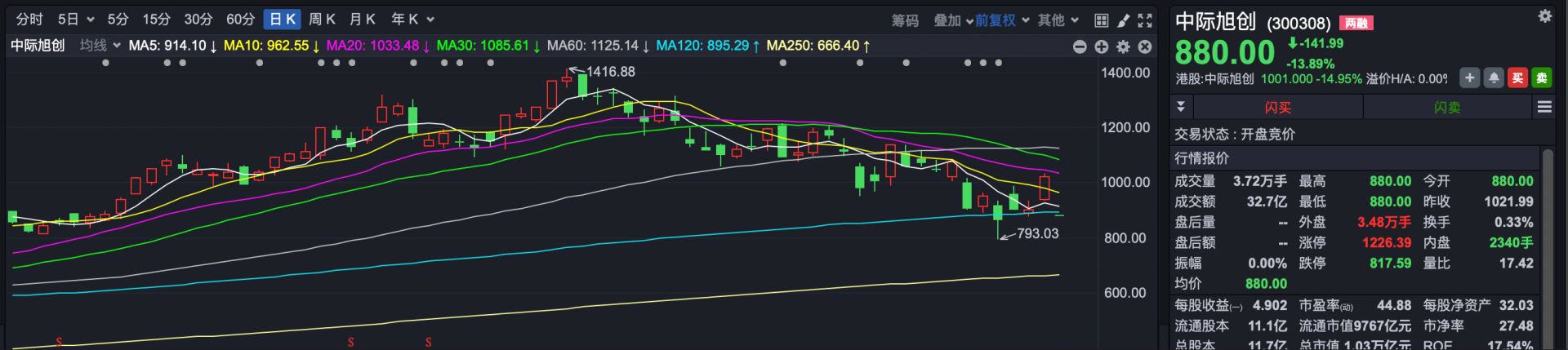The width and height of the screenshot is (1568, 350).
Task: Open quote panel settings gear
Action: tap(1544, 16)
